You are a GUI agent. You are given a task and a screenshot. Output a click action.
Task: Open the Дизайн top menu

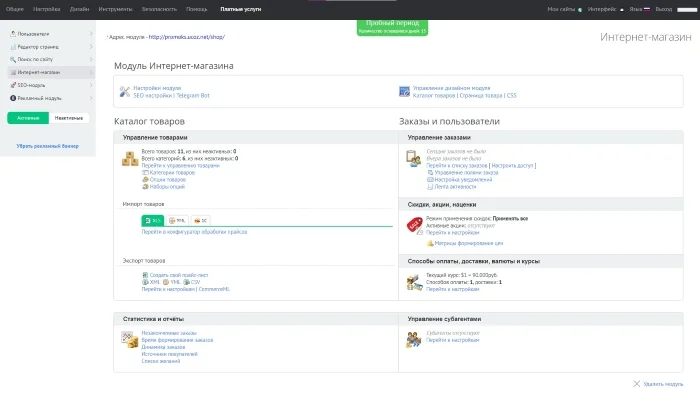click(79, 9)
